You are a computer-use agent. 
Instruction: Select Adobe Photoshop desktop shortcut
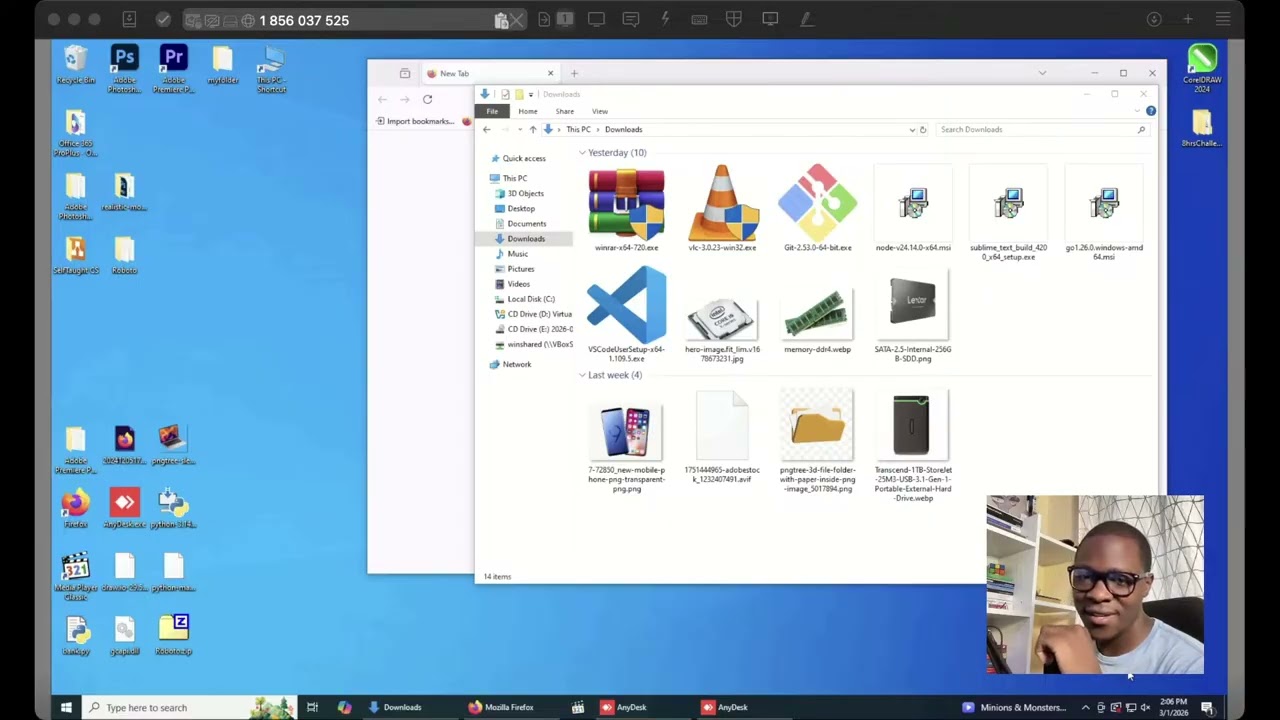click(x=124, y=69)
